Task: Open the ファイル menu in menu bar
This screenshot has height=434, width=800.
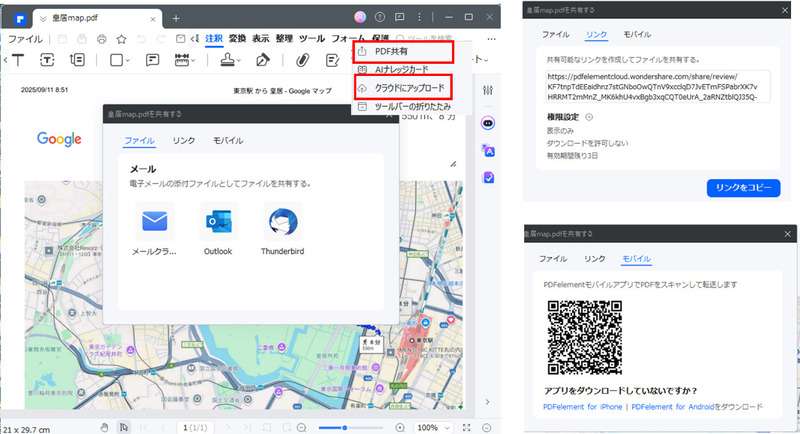Action: tap(25, 39)
